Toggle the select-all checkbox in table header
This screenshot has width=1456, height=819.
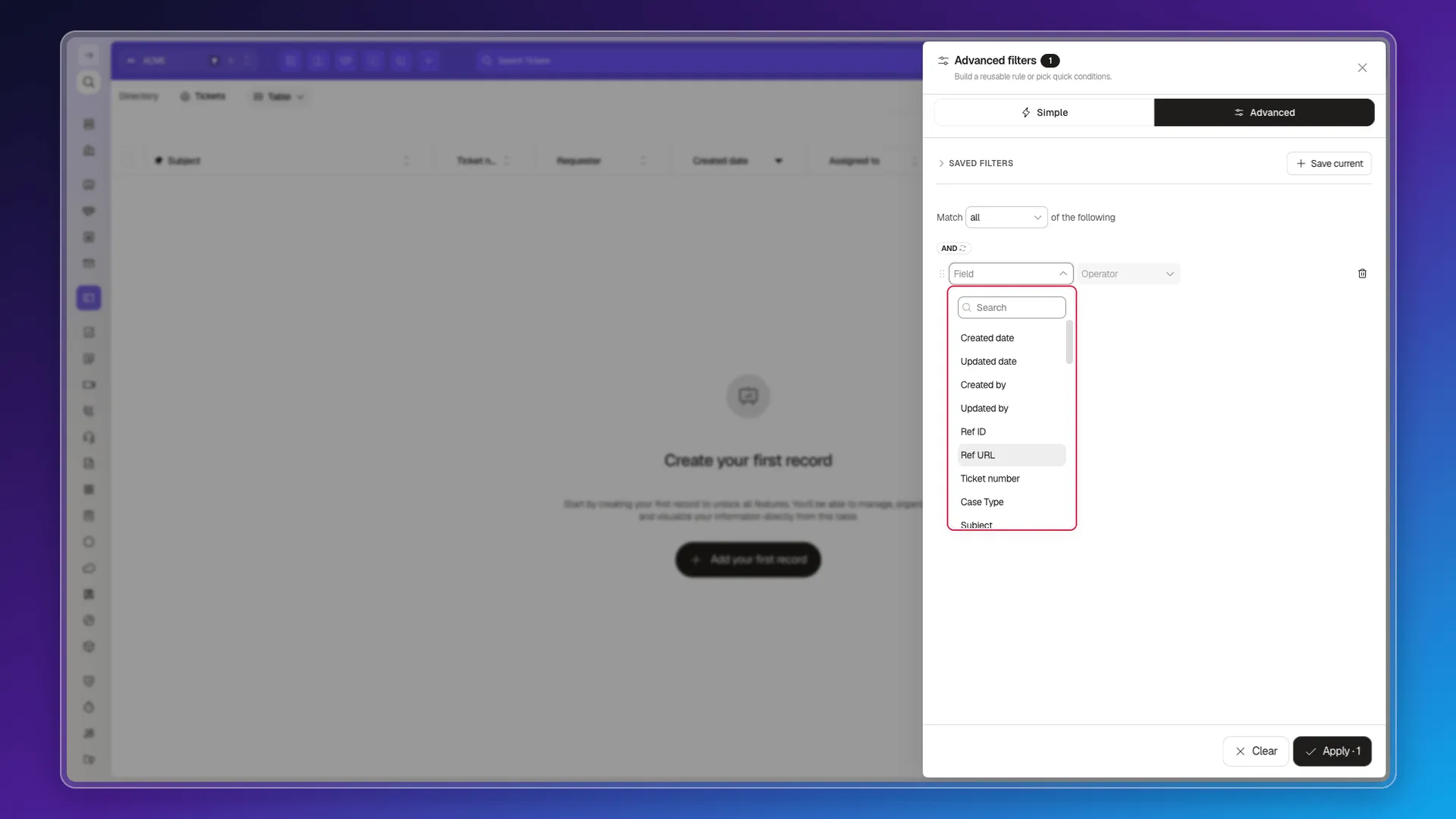[x=127, y=161]
